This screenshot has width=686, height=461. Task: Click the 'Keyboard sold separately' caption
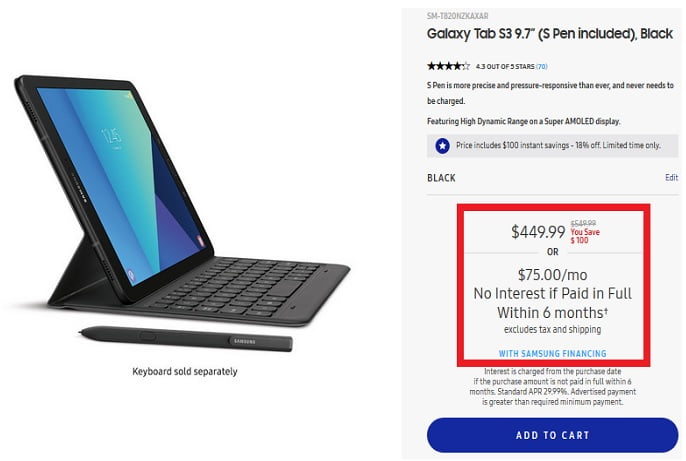point(185,372)
